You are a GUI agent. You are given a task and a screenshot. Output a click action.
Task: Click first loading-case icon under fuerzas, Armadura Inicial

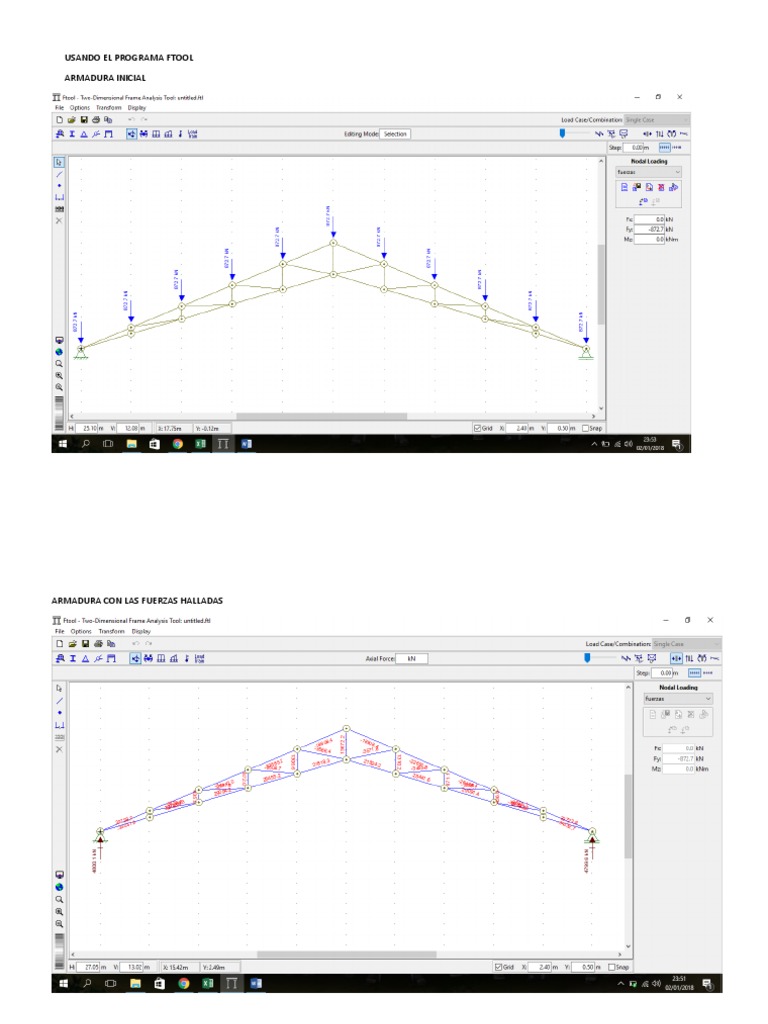pyautogui.click(x=624, y=187)
